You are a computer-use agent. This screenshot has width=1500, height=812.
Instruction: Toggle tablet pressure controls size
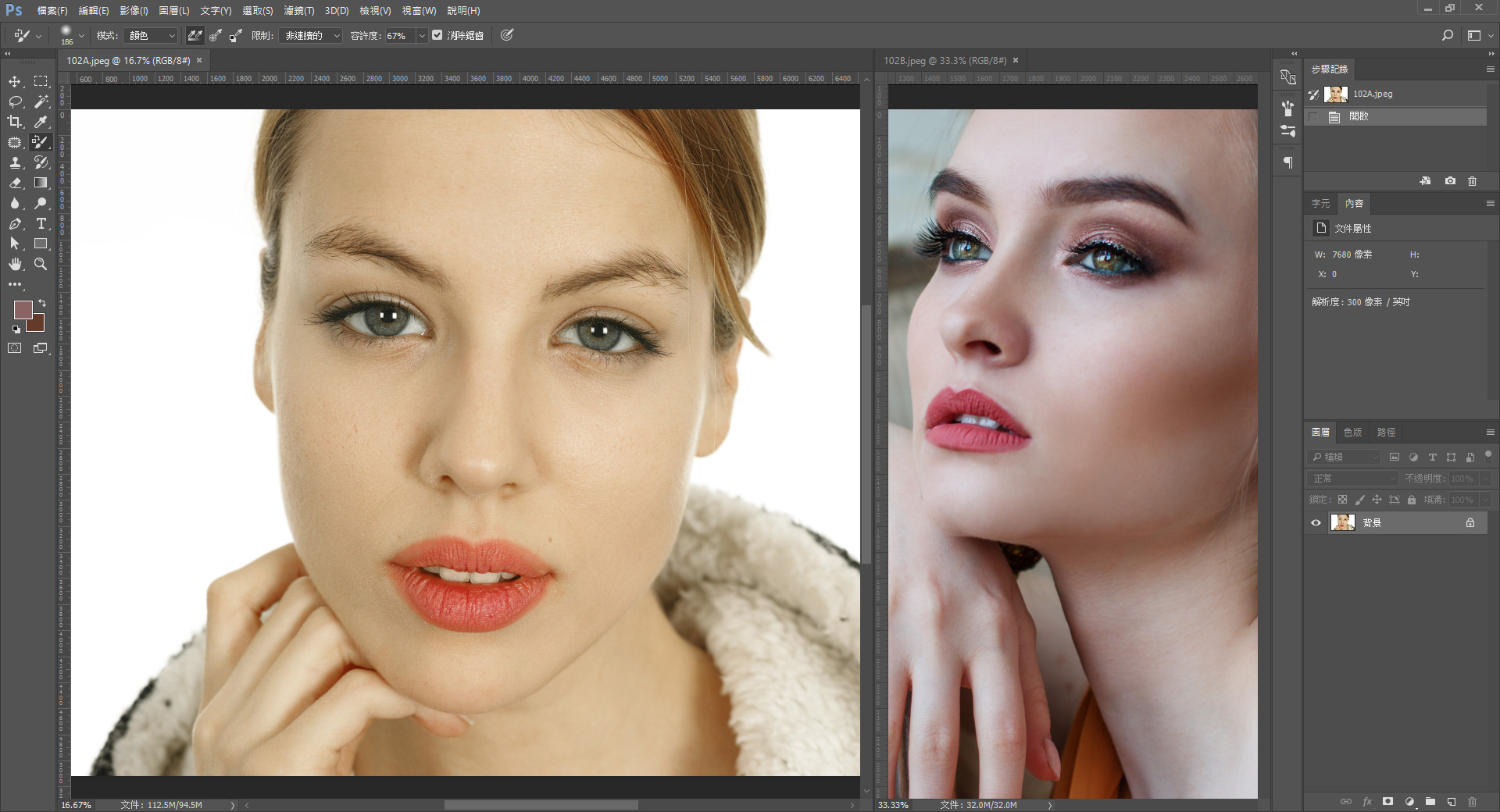pos(507,35)
